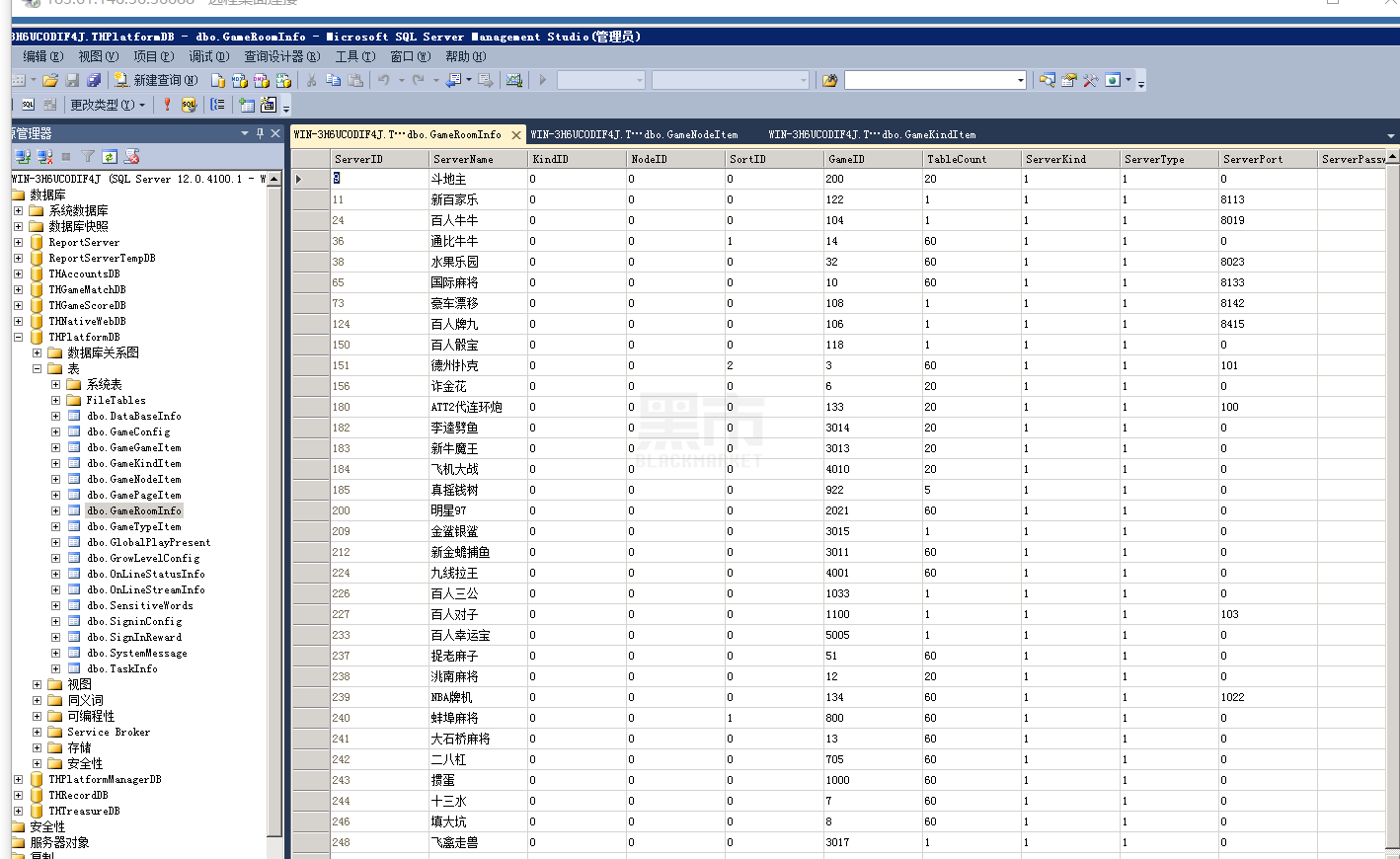
Task: Expand the dbo.TaskInfo table node
Action: coord(55,668)
